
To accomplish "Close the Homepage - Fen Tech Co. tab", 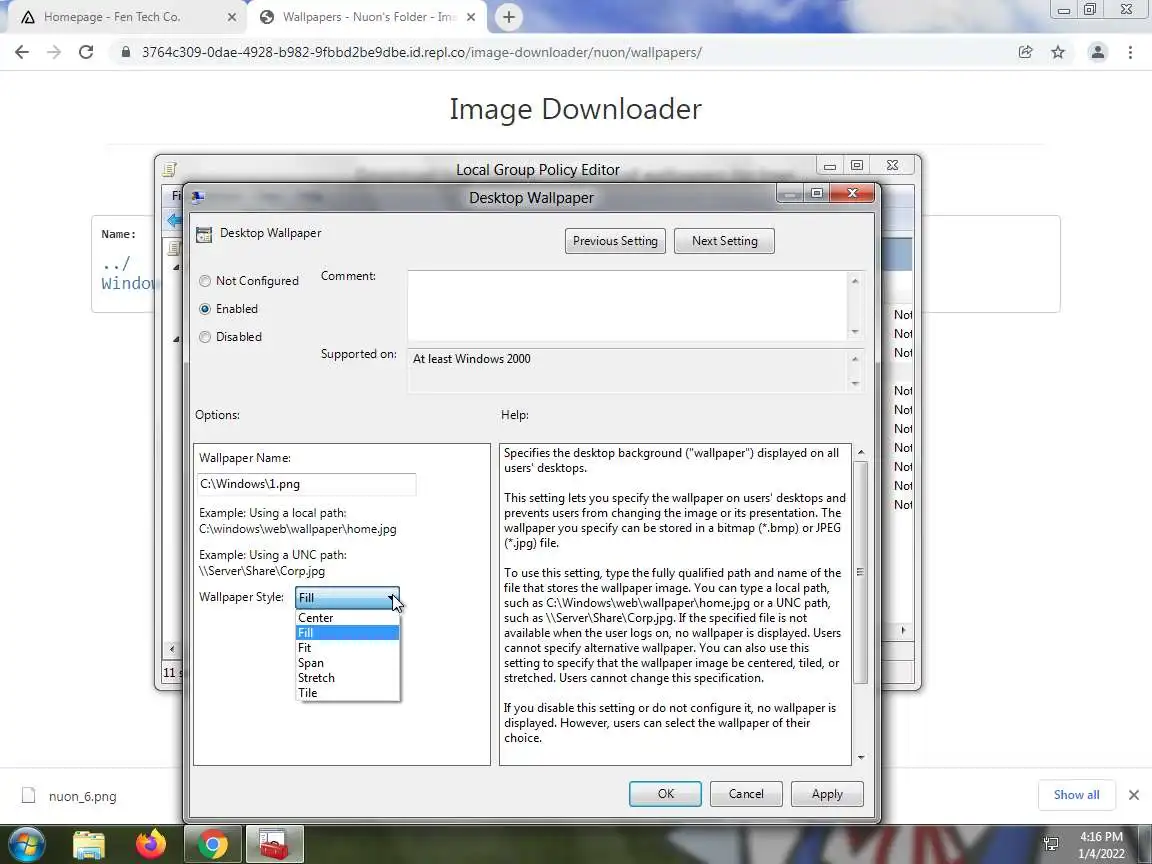I will [231, 17].
